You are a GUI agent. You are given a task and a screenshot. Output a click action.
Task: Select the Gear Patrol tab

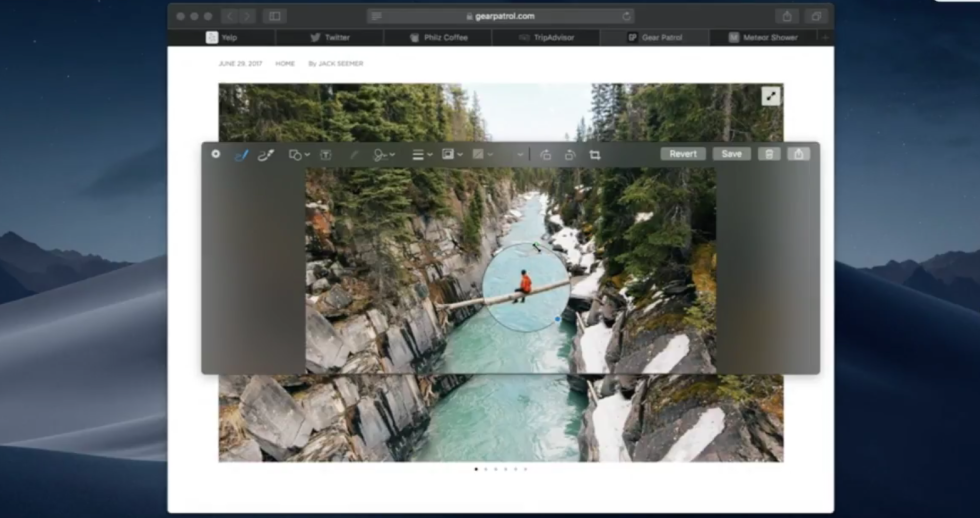point(654,37)
